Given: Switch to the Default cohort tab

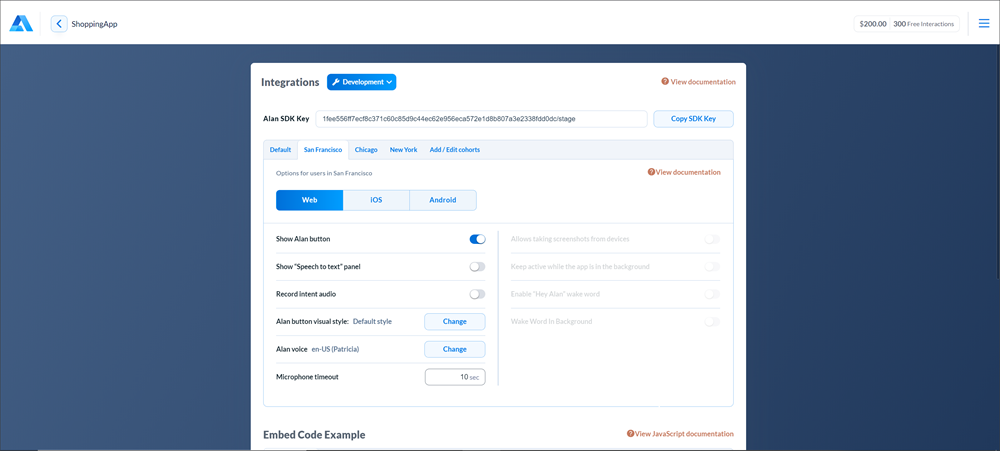Looking at the screenshot, I should pyautogui.click(x=280, y=150).
